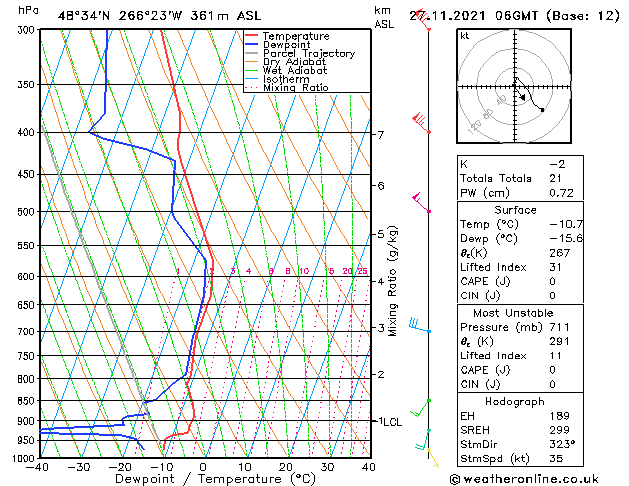
Task: Click the 'Mixing Ratio (g/kg)' axis label
Action: tap(392, 281)
